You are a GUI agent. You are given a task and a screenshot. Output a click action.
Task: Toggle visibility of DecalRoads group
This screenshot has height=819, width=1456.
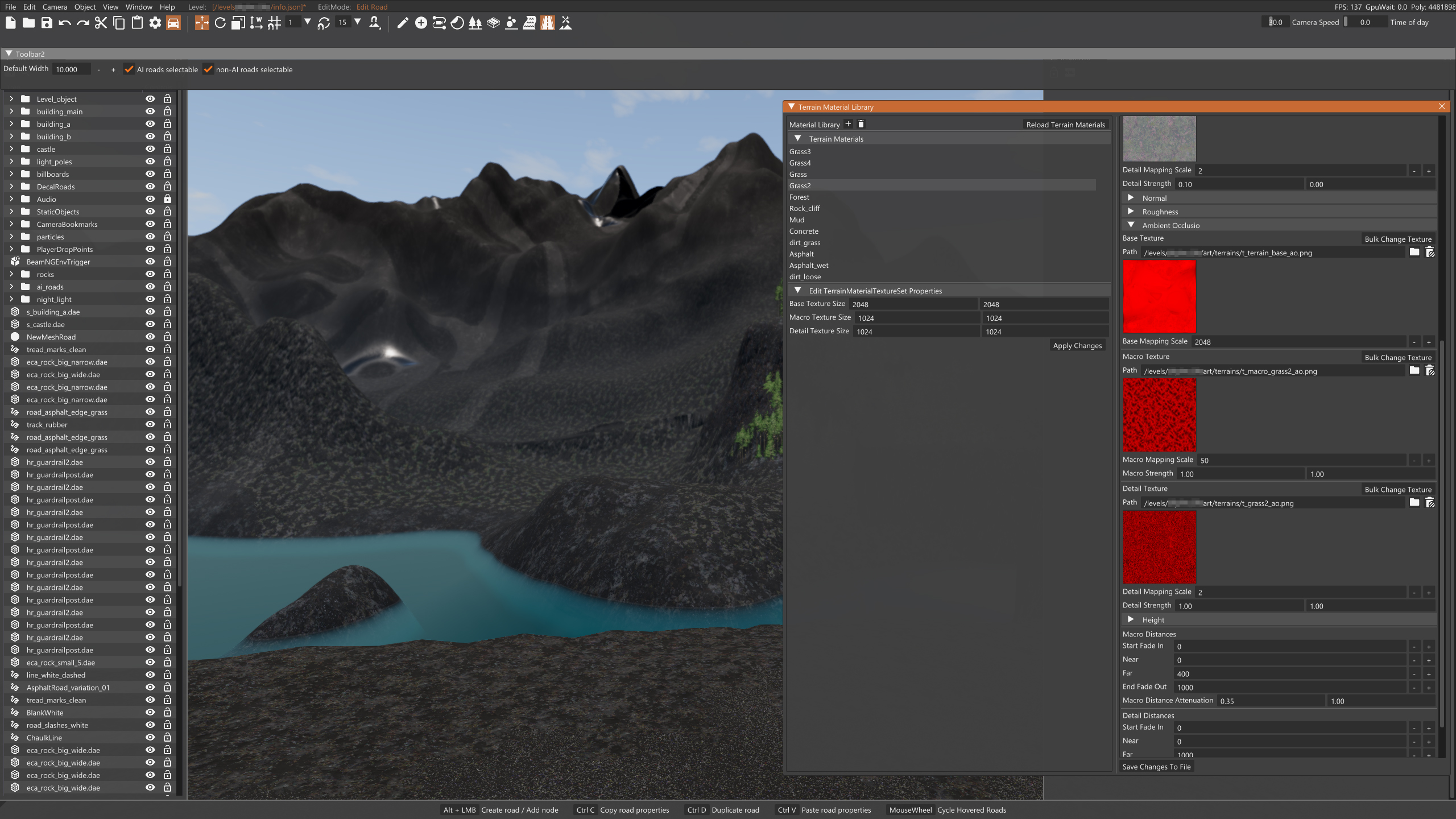click(150, 186)
